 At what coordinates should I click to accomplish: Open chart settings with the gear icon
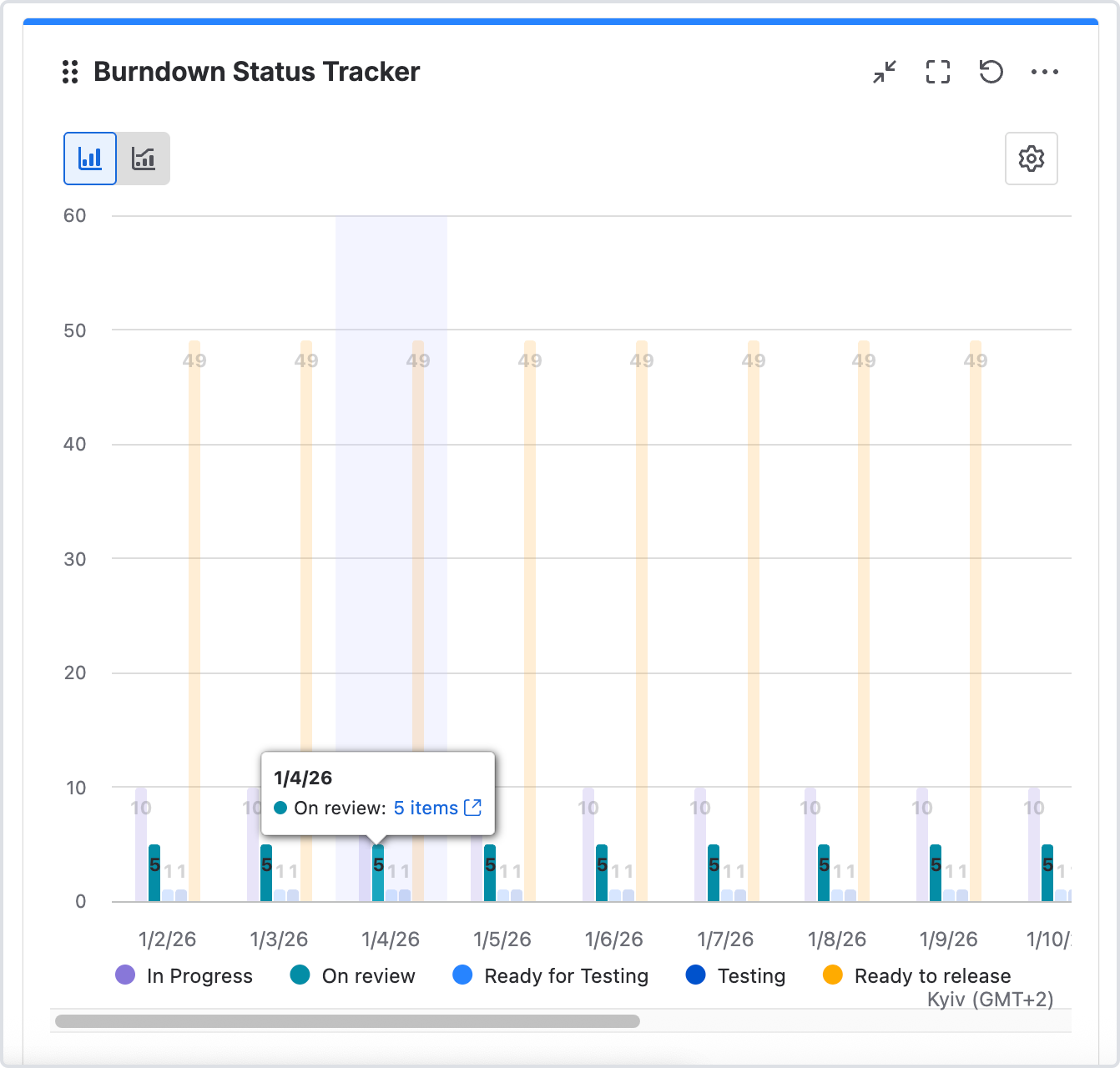pyautogui.click(x=1031, y=159)
